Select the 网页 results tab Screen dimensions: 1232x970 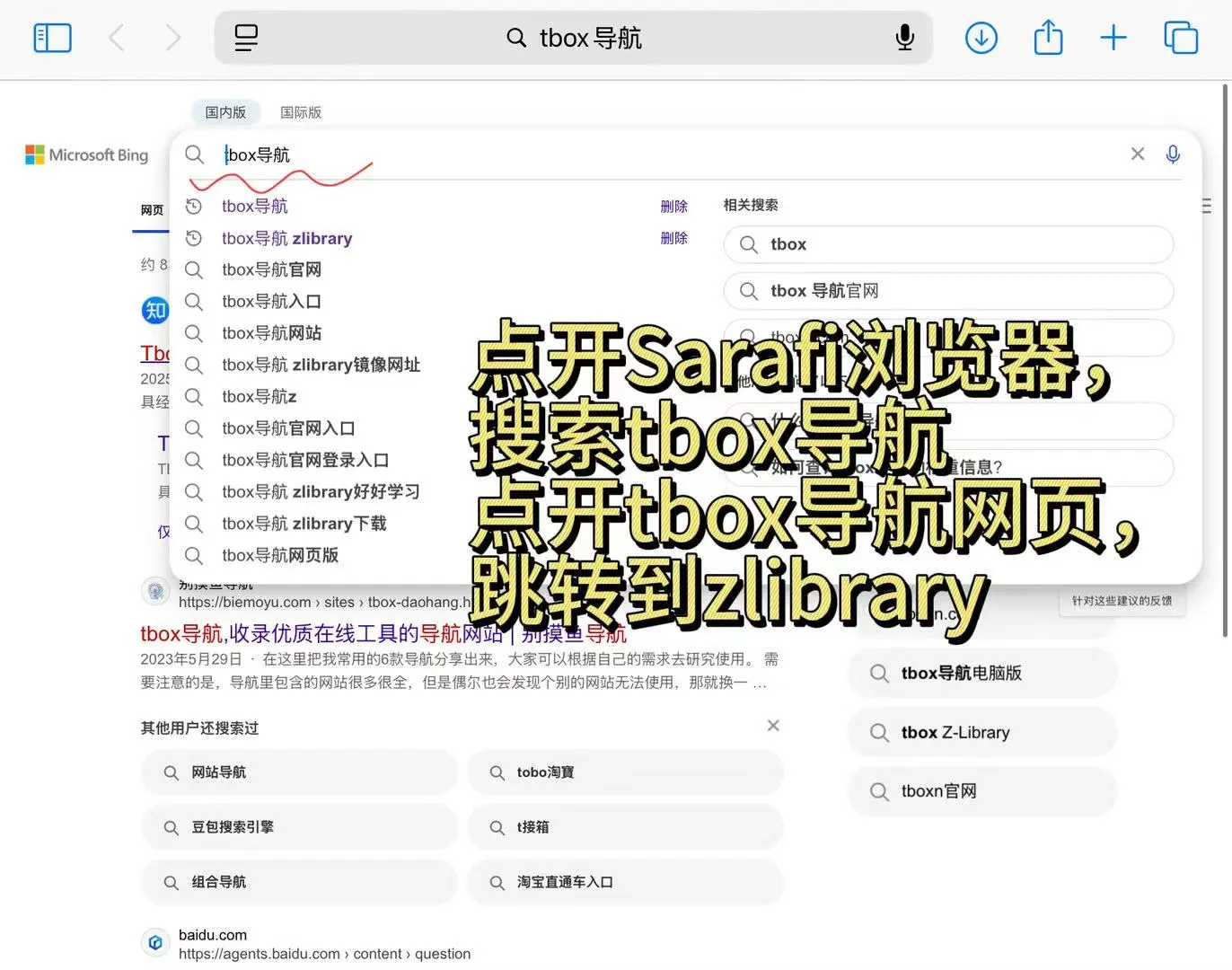pos(152,210)
